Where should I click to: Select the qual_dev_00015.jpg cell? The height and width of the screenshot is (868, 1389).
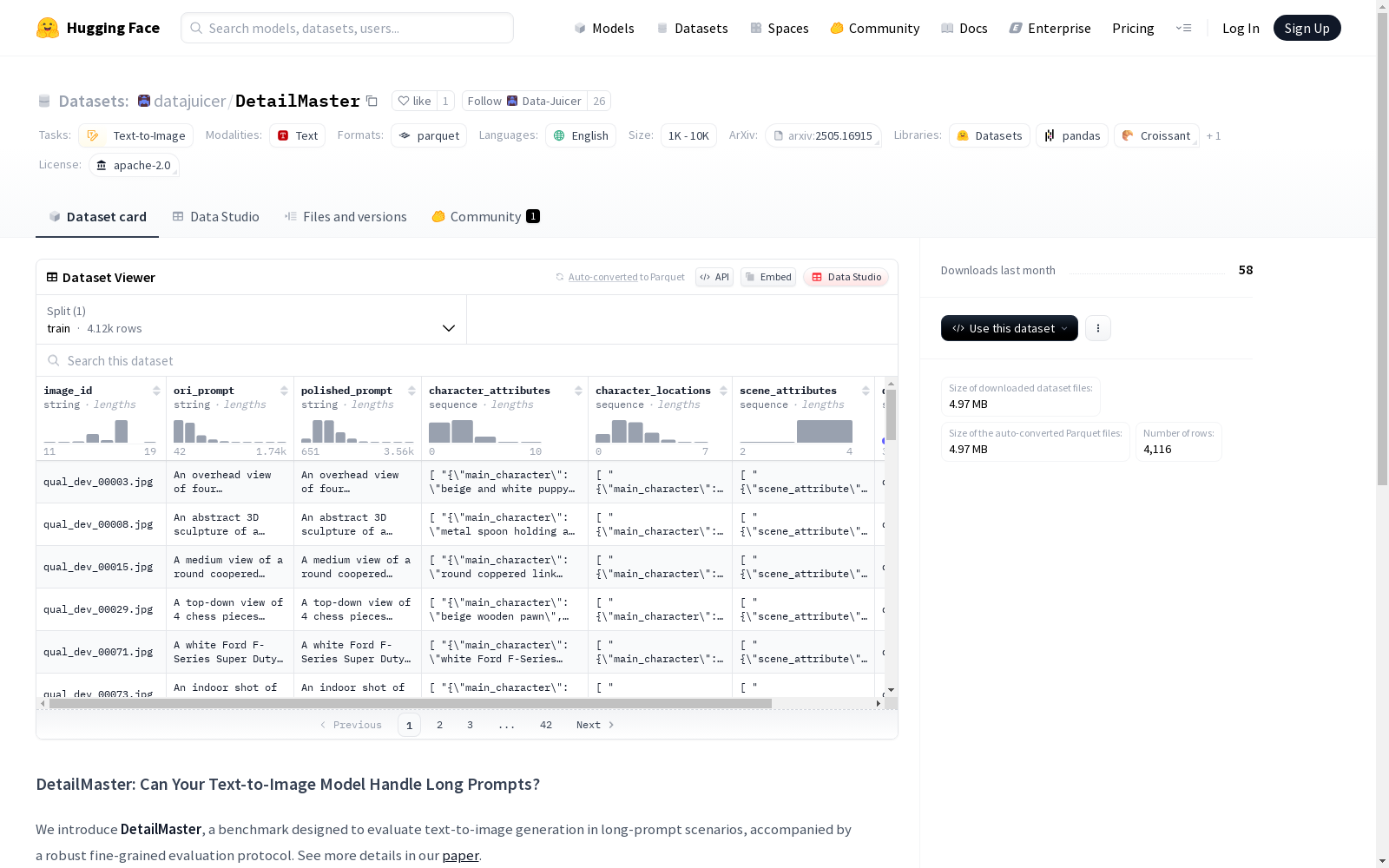[x=101, y=567]
